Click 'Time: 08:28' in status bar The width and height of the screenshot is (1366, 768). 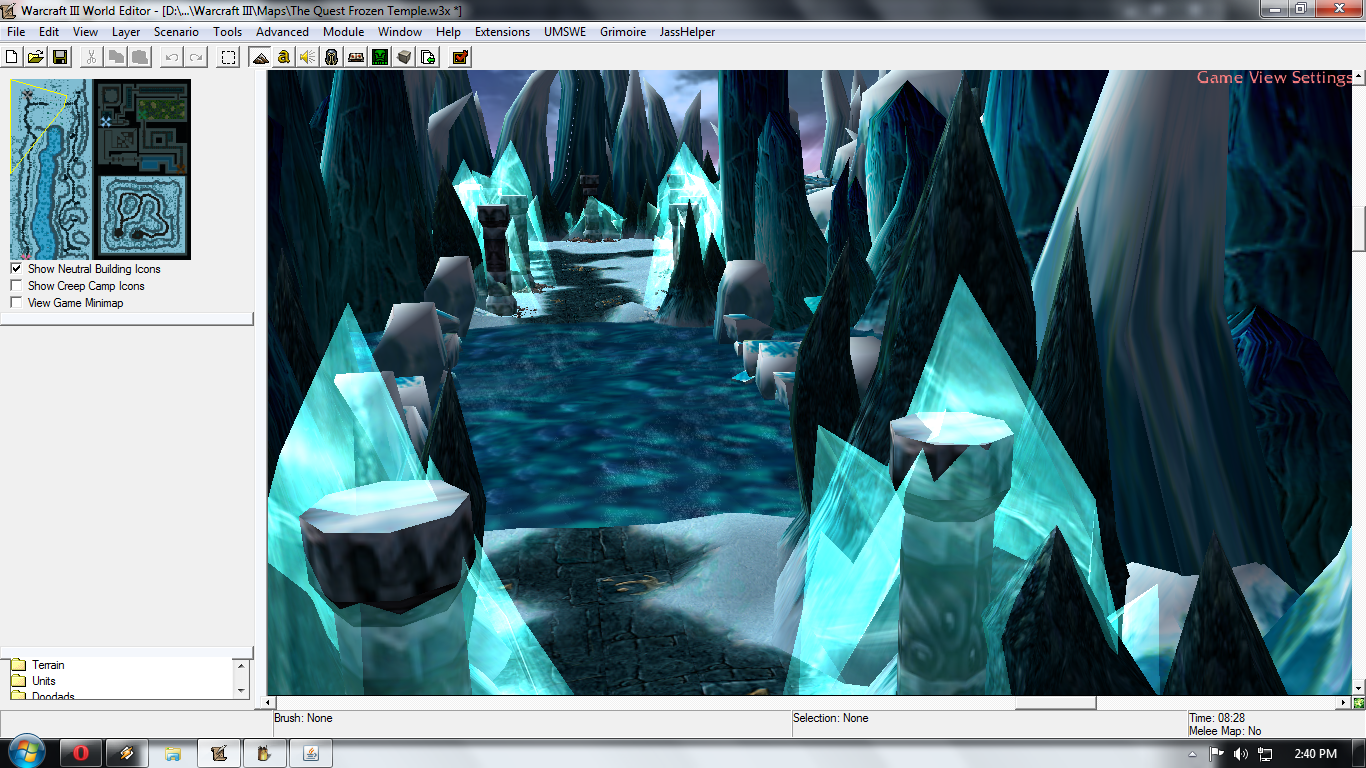[1217, 718]
